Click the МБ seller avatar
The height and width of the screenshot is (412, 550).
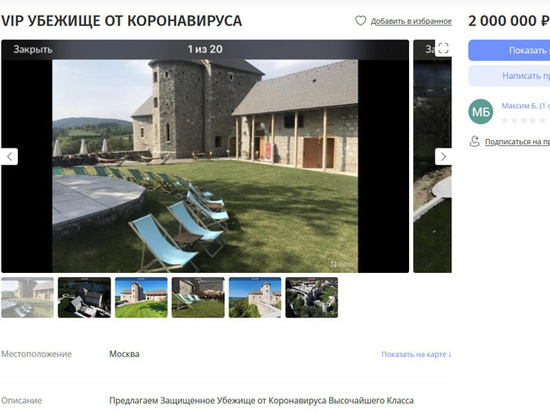(x=481, y=112)
